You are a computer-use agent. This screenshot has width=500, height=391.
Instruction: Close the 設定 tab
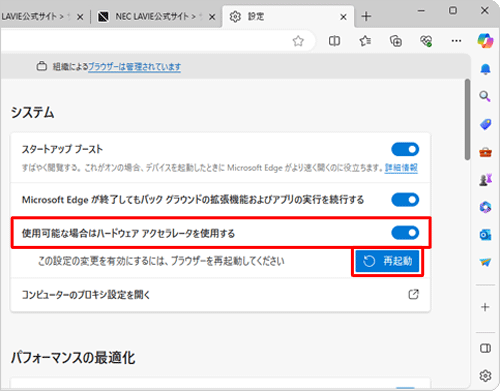pos(343,17)
